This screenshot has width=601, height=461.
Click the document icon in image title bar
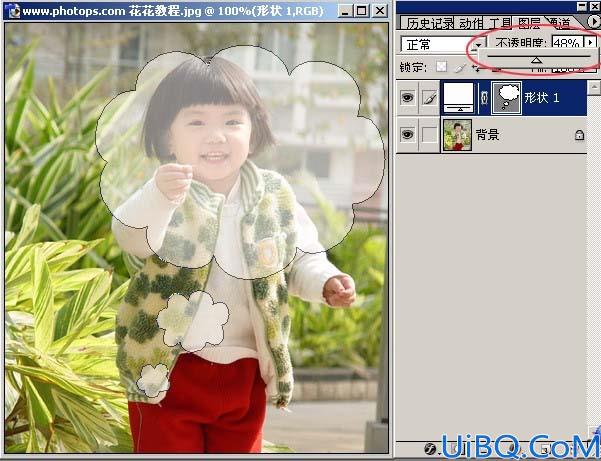pos(14,11)
